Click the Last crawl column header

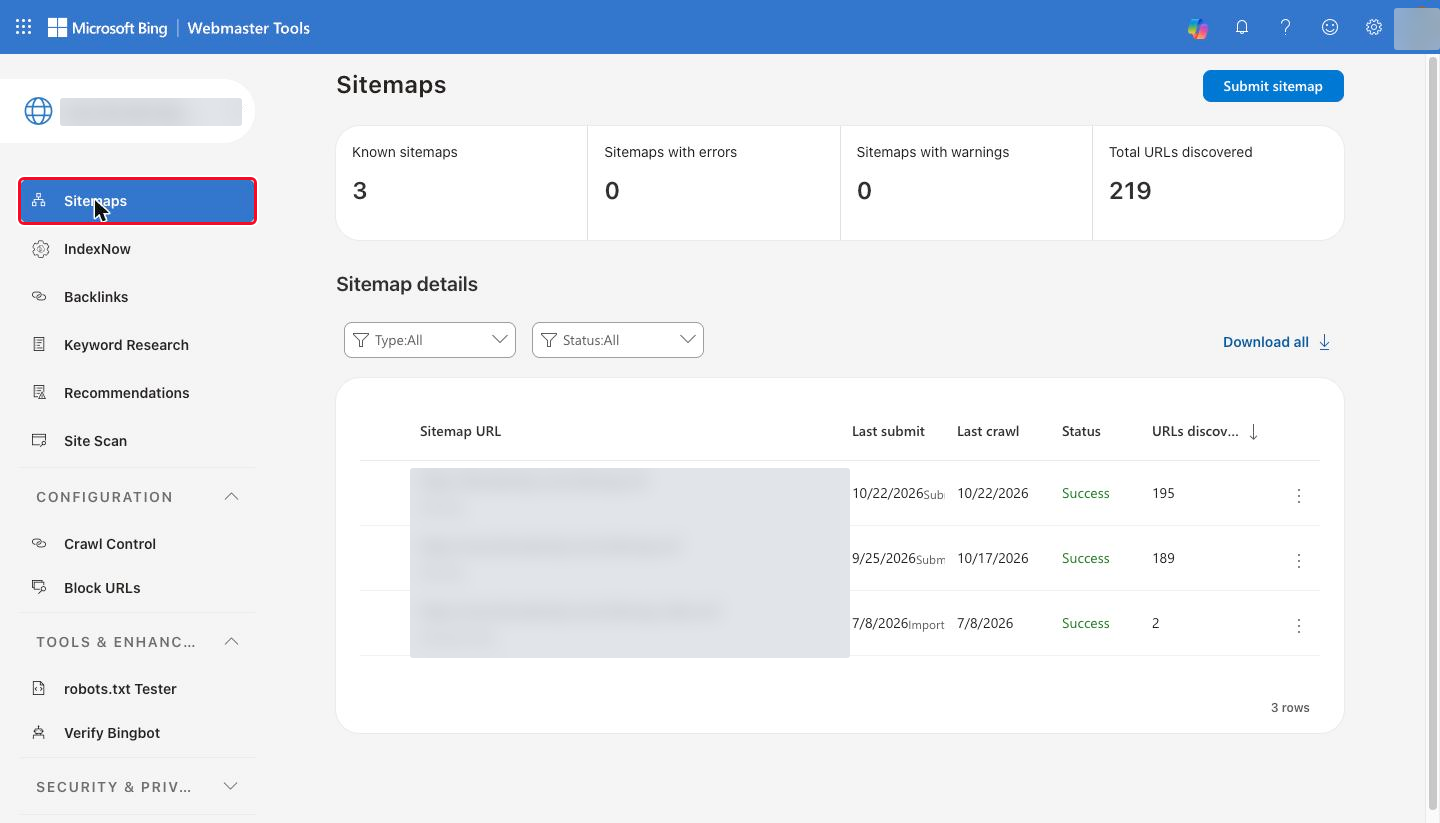point(988,432)
